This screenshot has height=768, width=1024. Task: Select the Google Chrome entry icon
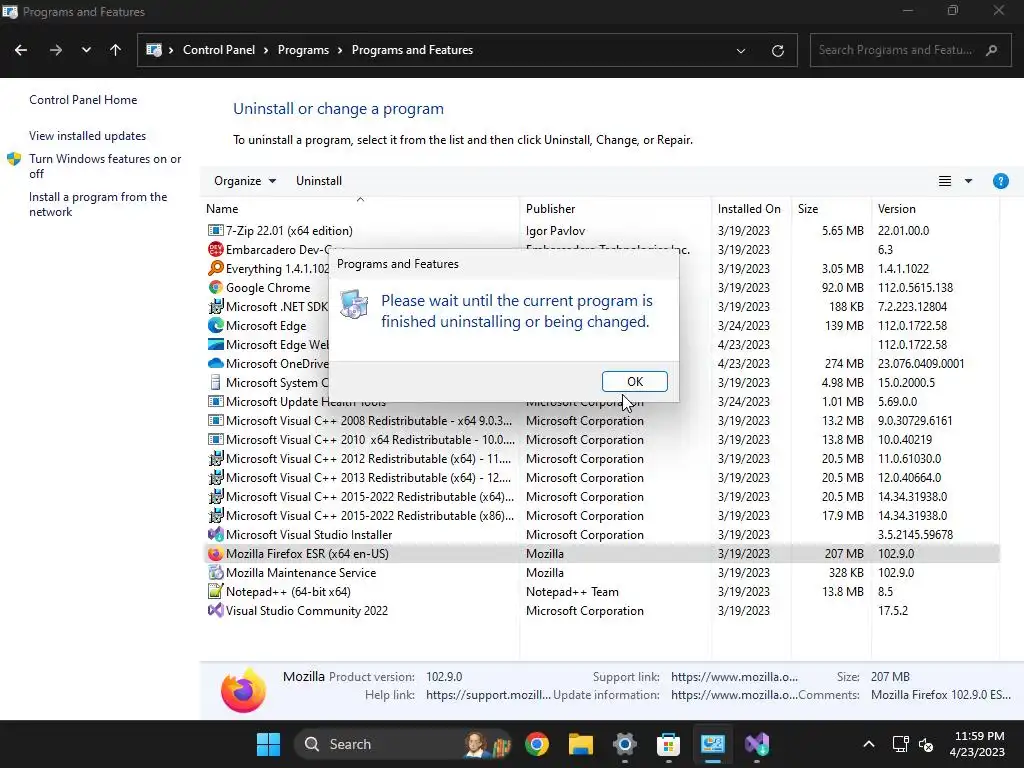(x=215, y=287)
